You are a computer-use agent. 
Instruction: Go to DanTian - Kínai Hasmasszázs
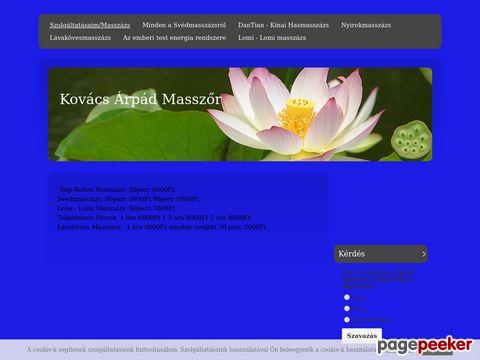[x=283, y=25]
